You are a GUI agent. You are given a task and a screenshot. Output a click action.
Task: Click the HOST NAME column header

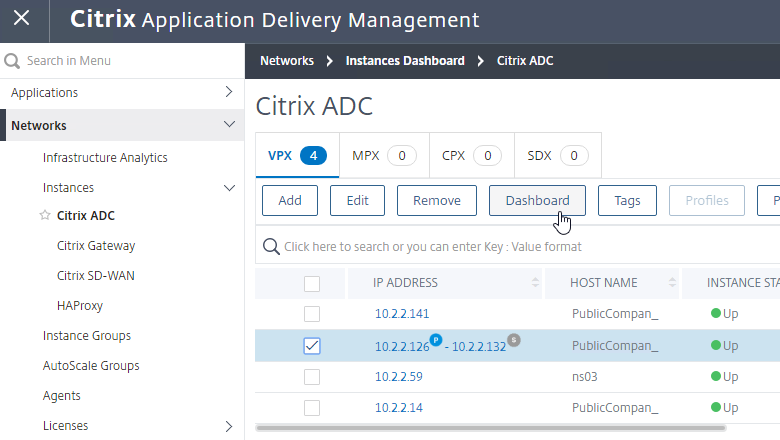pyautogui.click(x=612, y=283)
